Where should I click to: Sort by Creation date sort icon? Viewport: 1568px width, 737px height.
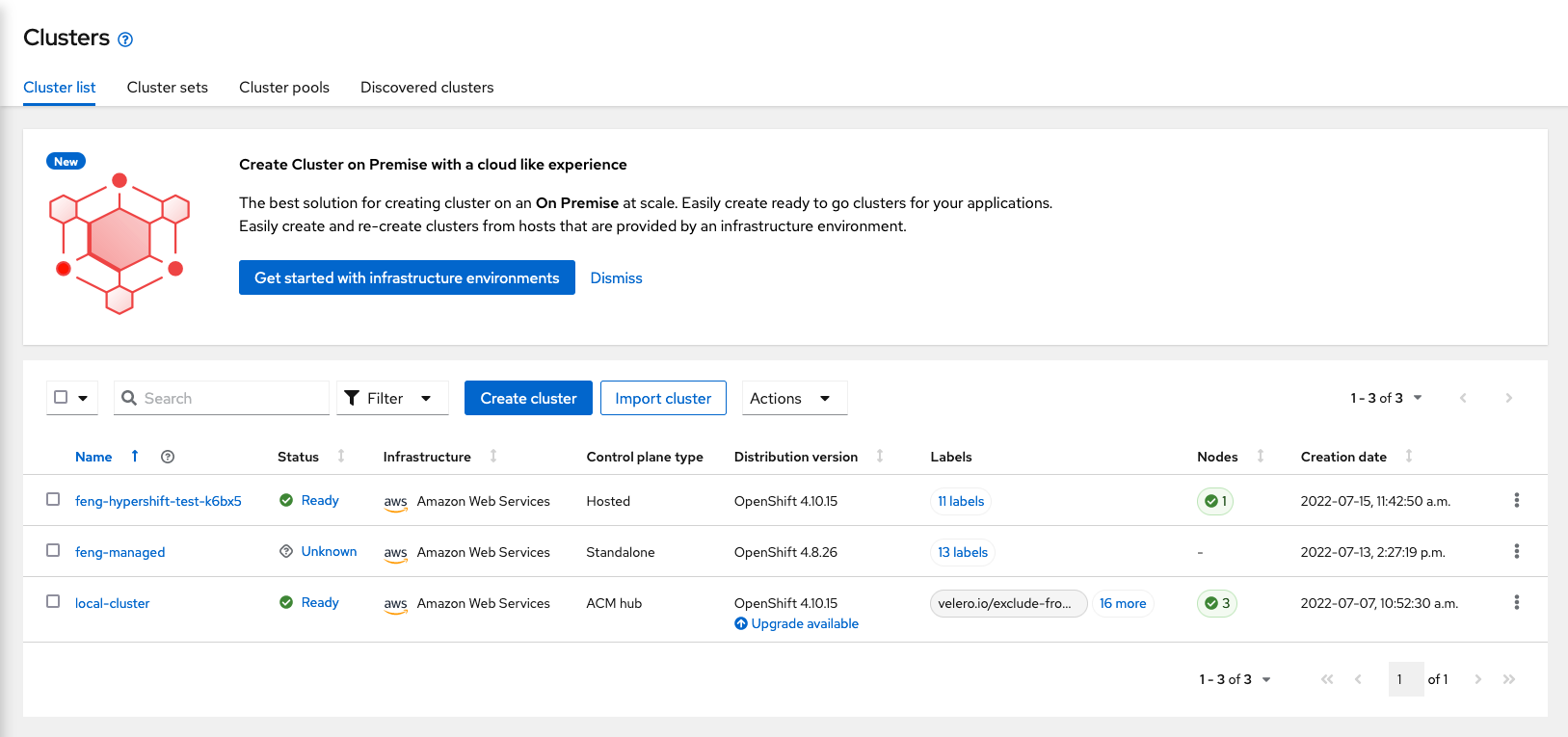pyautogui.click(x=1409, y=456)
